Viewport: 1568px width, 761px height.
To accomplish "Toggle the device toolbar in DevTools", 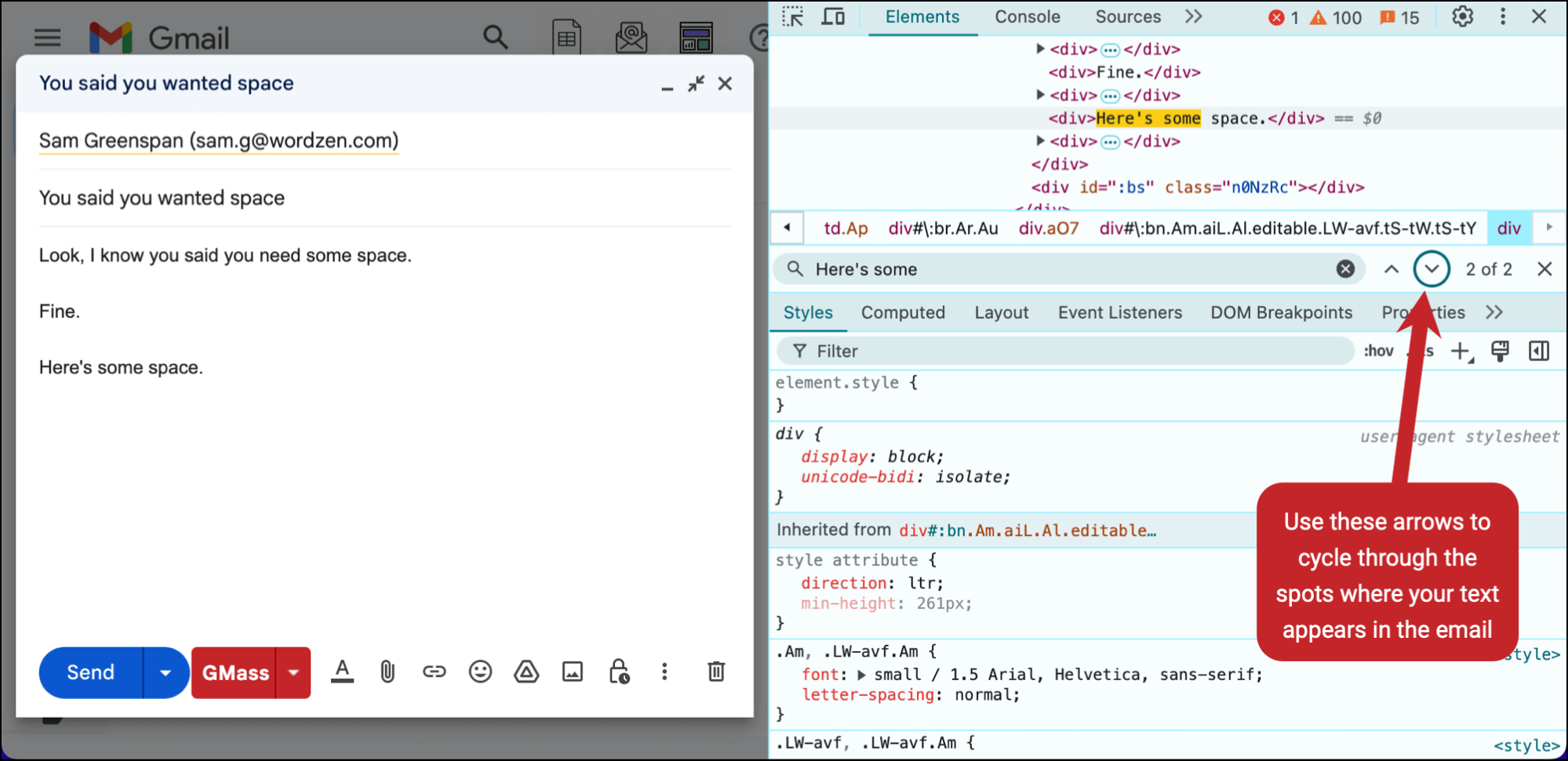I will pyautogui.click(x=833, y=16).
